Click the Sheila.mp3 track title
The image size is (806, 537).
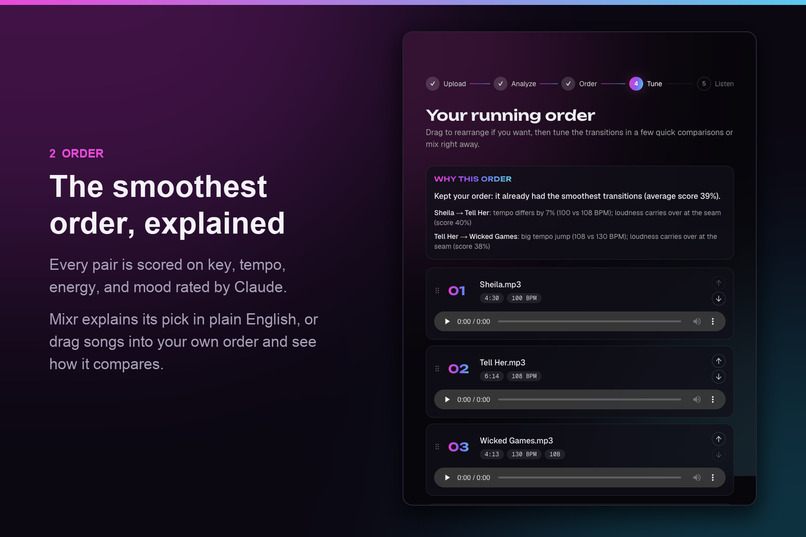pos(500,285)
